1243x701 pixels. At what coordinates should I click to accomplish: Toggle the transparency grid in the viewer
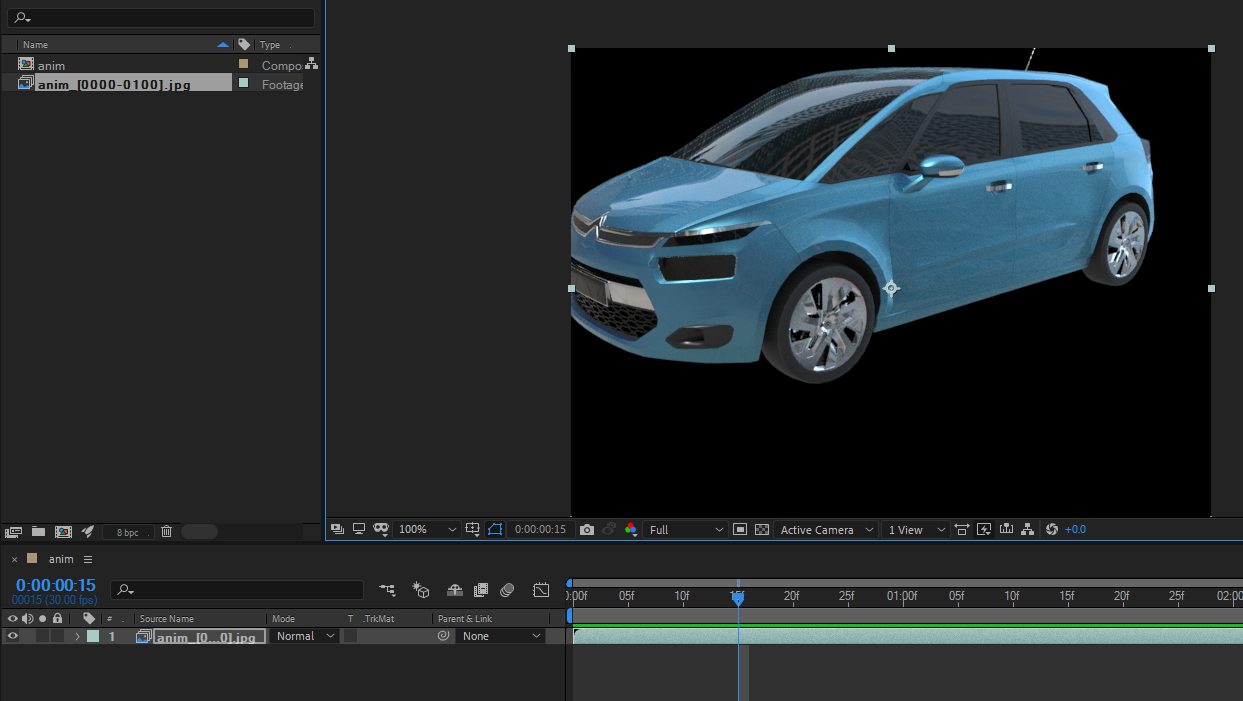pyautogui.click(x=762, y=530)
